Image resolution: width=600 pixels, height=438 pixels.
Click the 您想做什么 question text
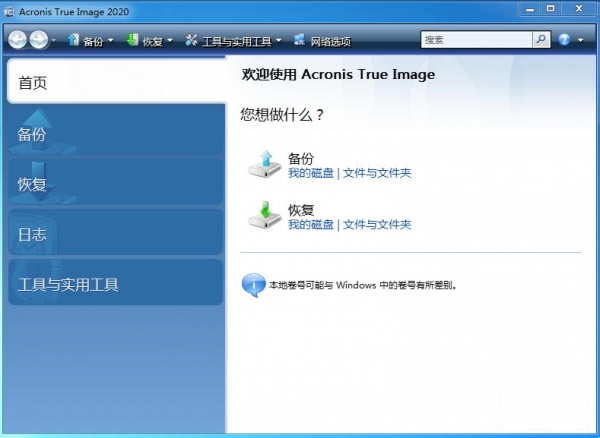(282, 114)
